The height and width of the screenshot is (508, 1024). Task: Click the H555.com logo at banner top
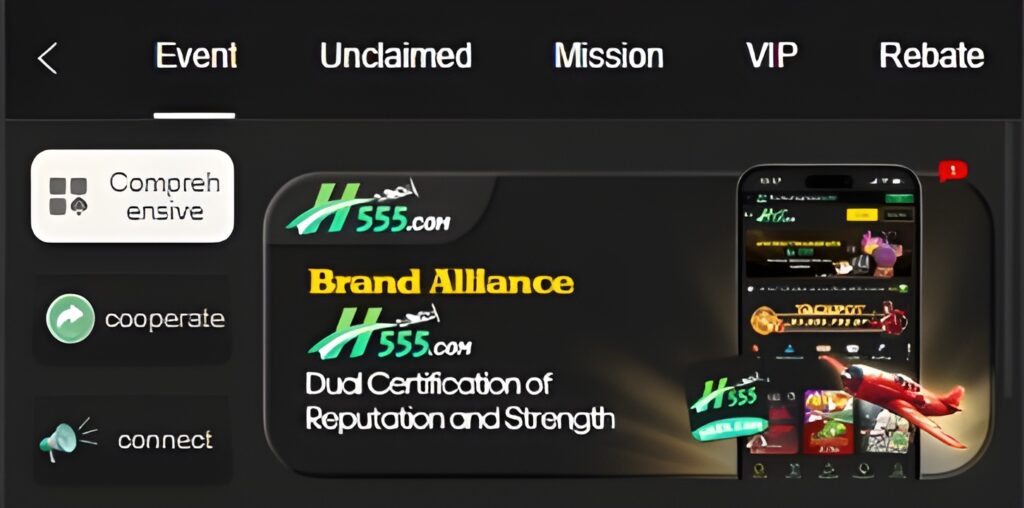[369, 208]
